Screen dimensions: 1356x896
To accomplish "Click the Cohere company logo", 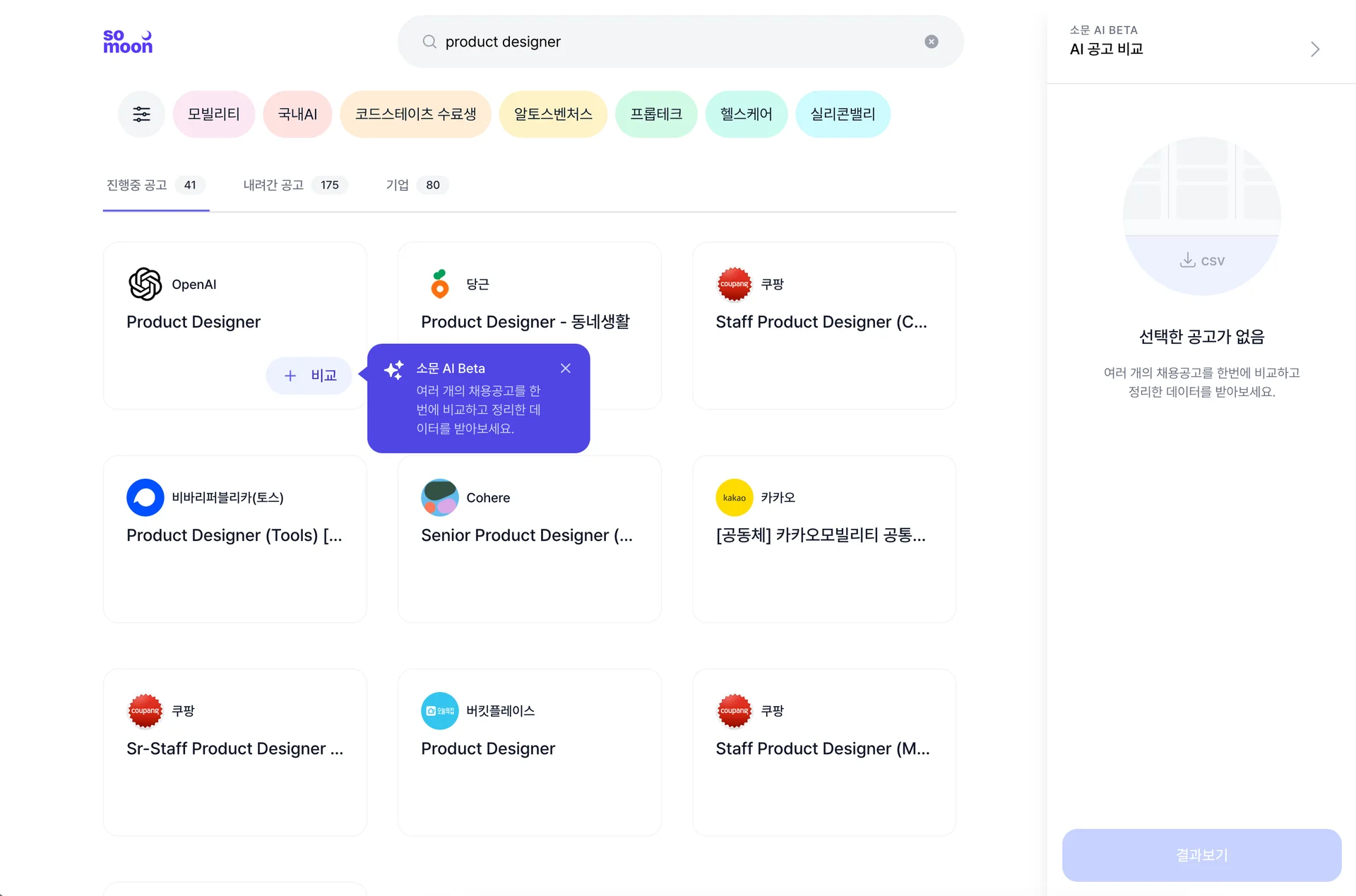I will (x=439, y=498).
